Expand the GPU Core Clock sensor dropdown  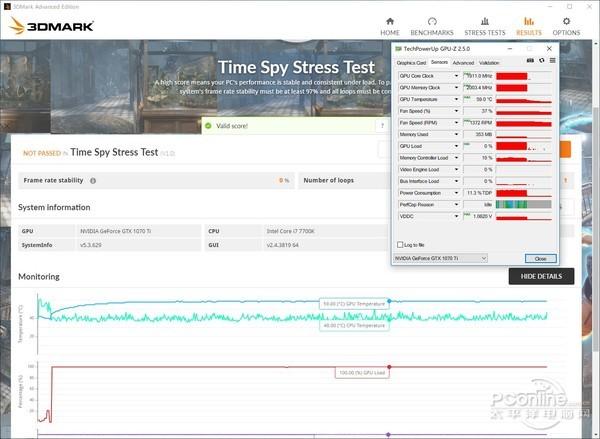[456, 76]
